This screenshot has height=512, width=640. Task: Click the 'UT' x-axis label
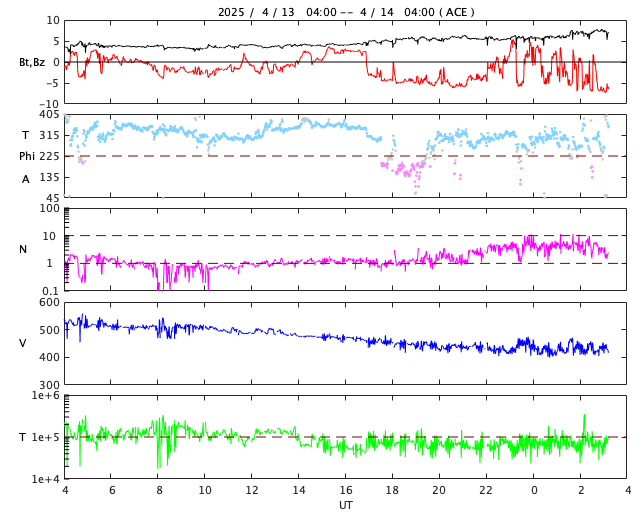tap(345, 505)
